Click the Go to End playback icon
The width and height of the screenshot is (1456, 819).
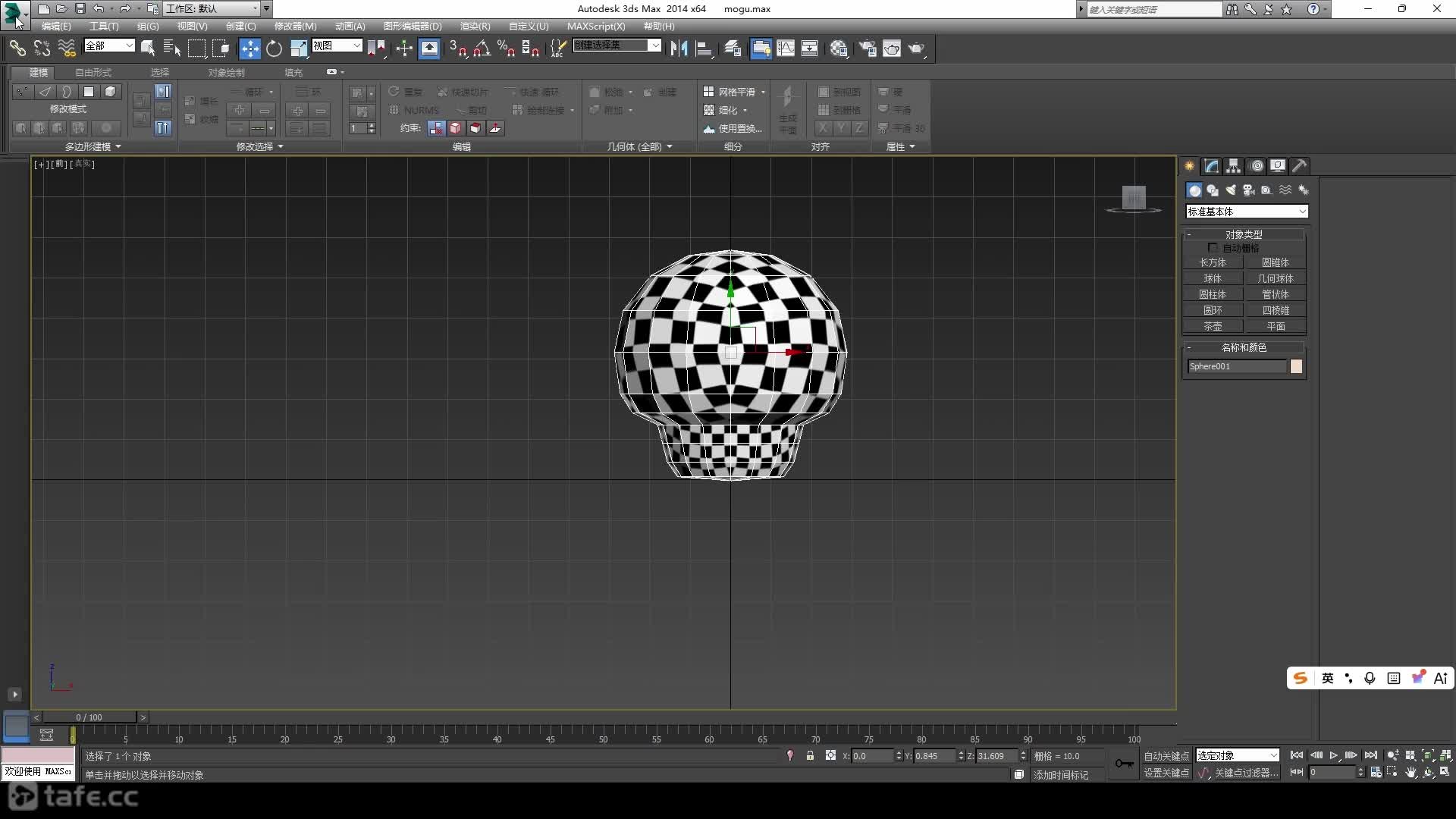tap(1370, 755)
